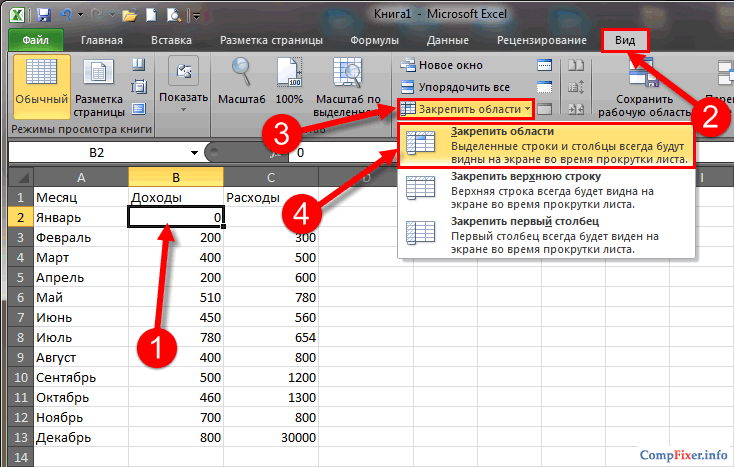Select the cell reading Январь

pos(81,218)
